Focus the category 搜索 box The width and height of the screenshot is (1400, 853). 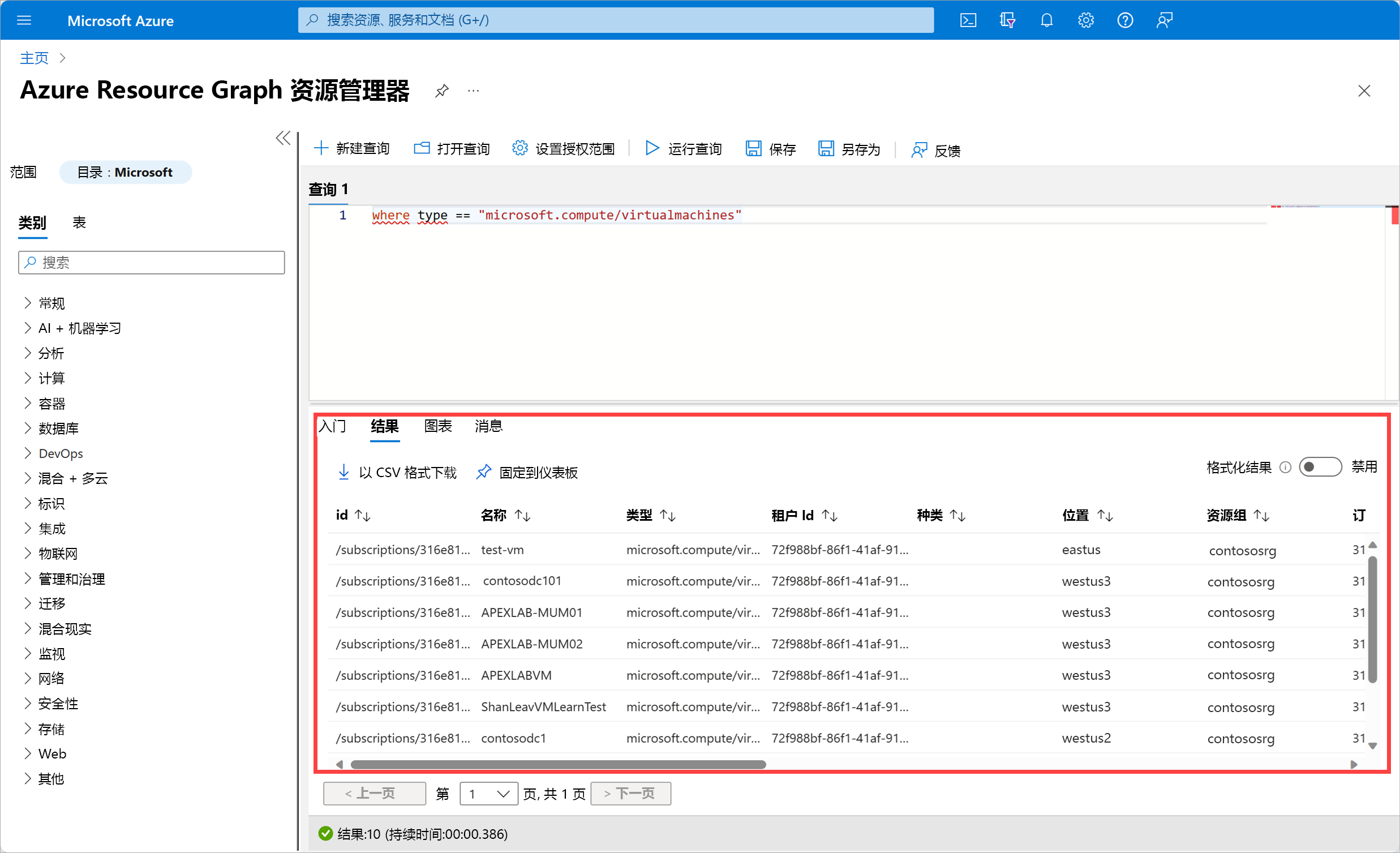tap(151, 263)
